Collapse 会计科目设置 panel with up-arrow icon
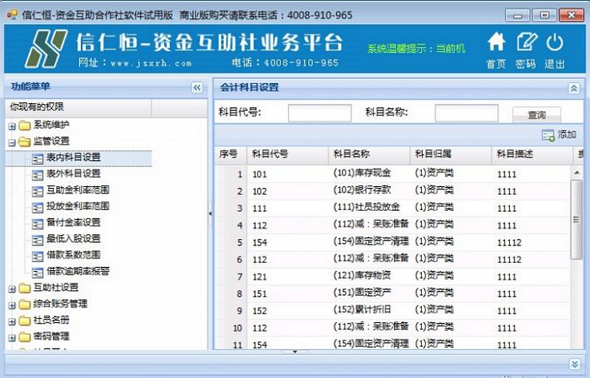 pyautogui.click(x=574, y=88)
